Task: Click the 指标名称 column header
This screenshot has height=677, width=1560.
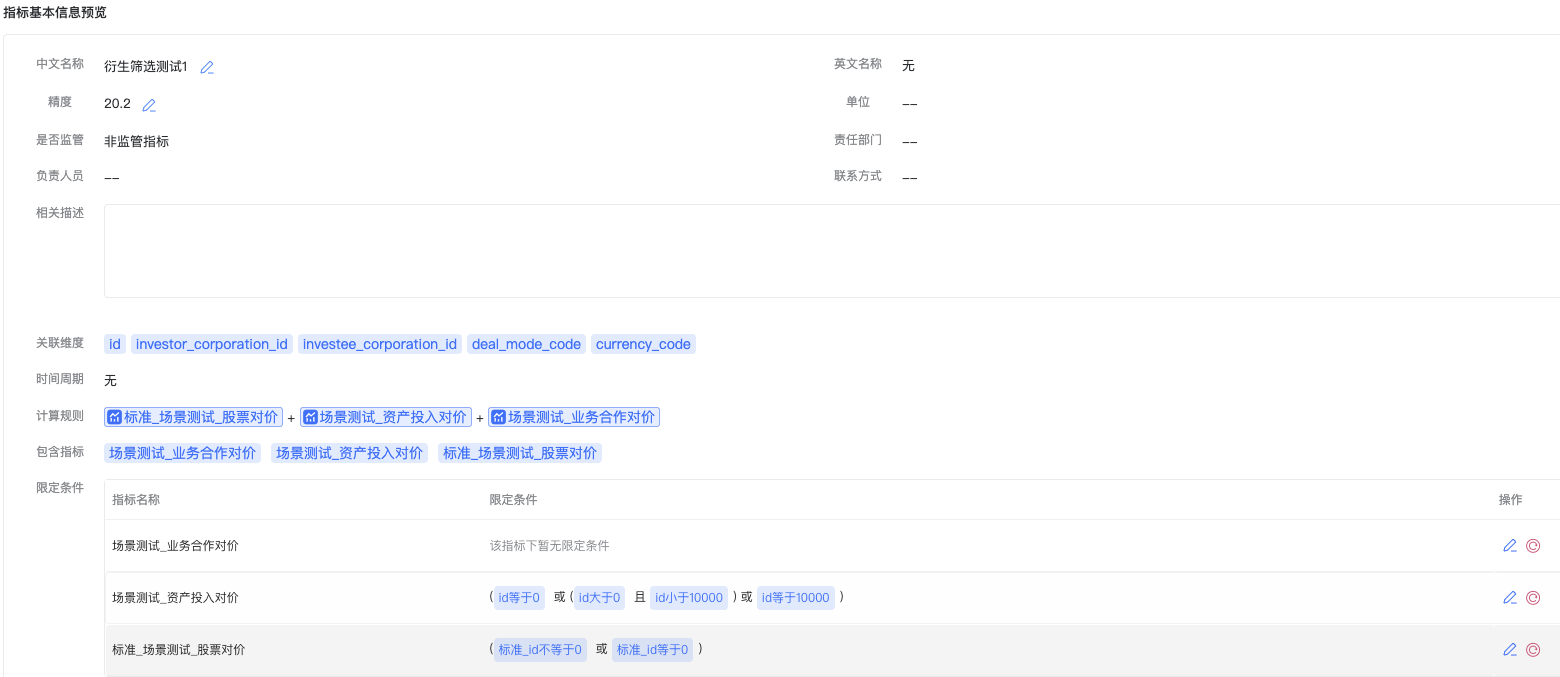Action: pyautogui.click(x=136, y=500)
